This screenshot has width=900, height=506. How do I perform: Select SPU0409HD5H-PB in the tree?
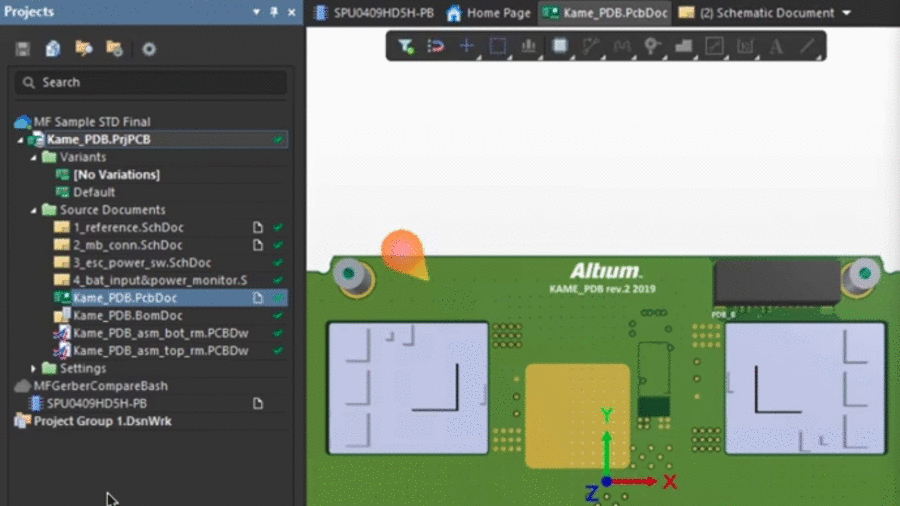click(96, 403)
